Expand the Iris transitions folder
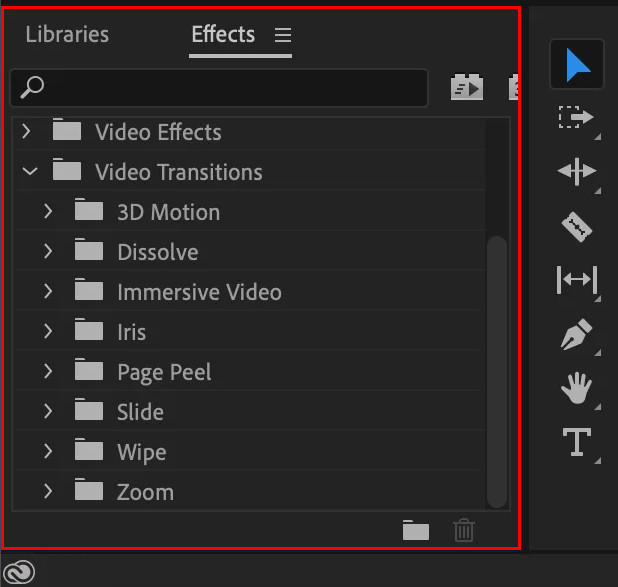 48,331
